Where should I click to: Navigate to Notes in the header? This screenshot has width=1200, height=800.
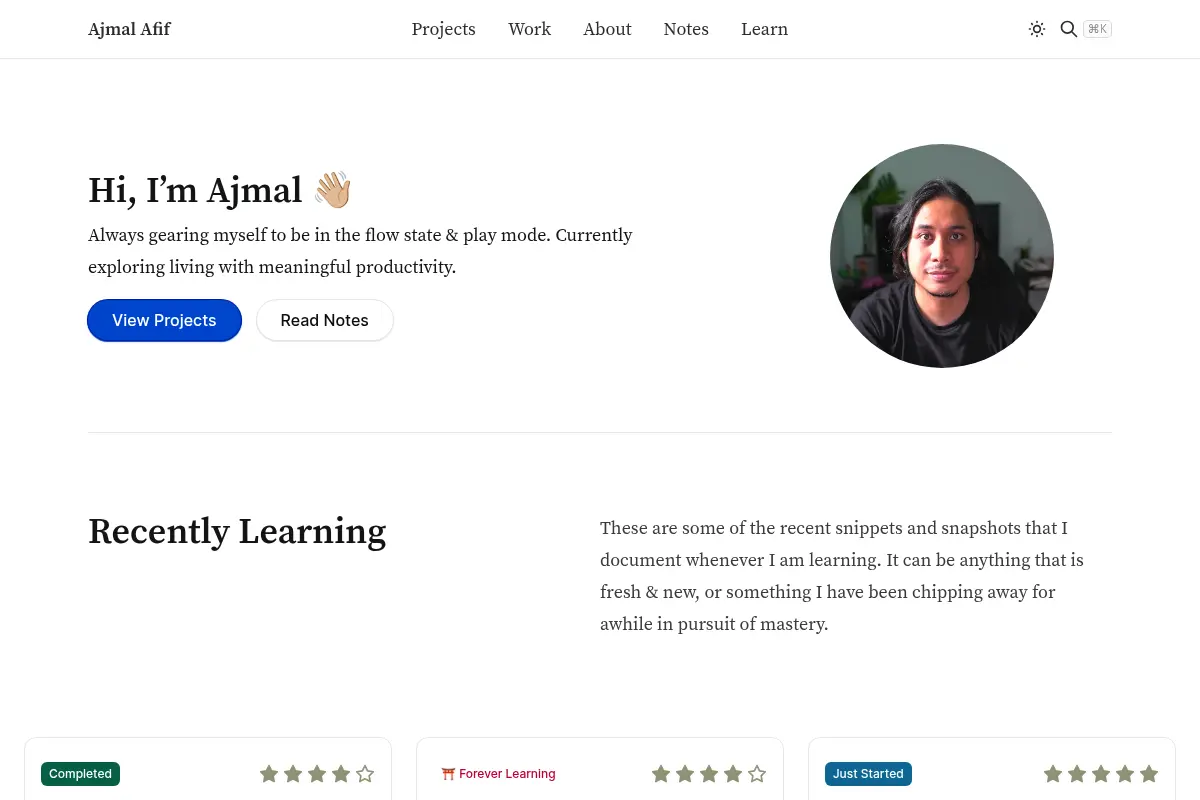click(686, 29)
